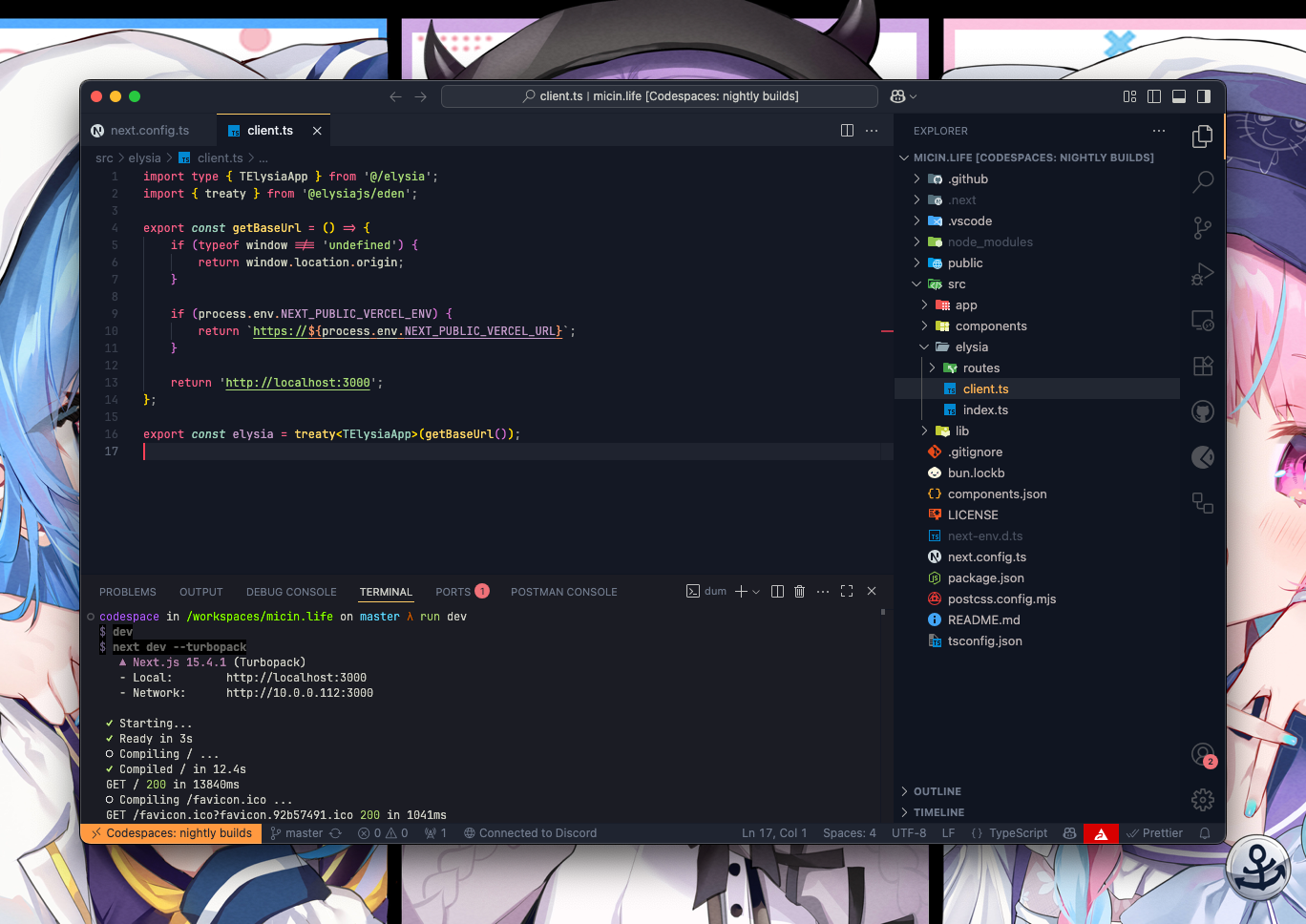Screen dimensions: 1306x924
Task: Open the Remote Explorer view
Action: [1203, 321]
